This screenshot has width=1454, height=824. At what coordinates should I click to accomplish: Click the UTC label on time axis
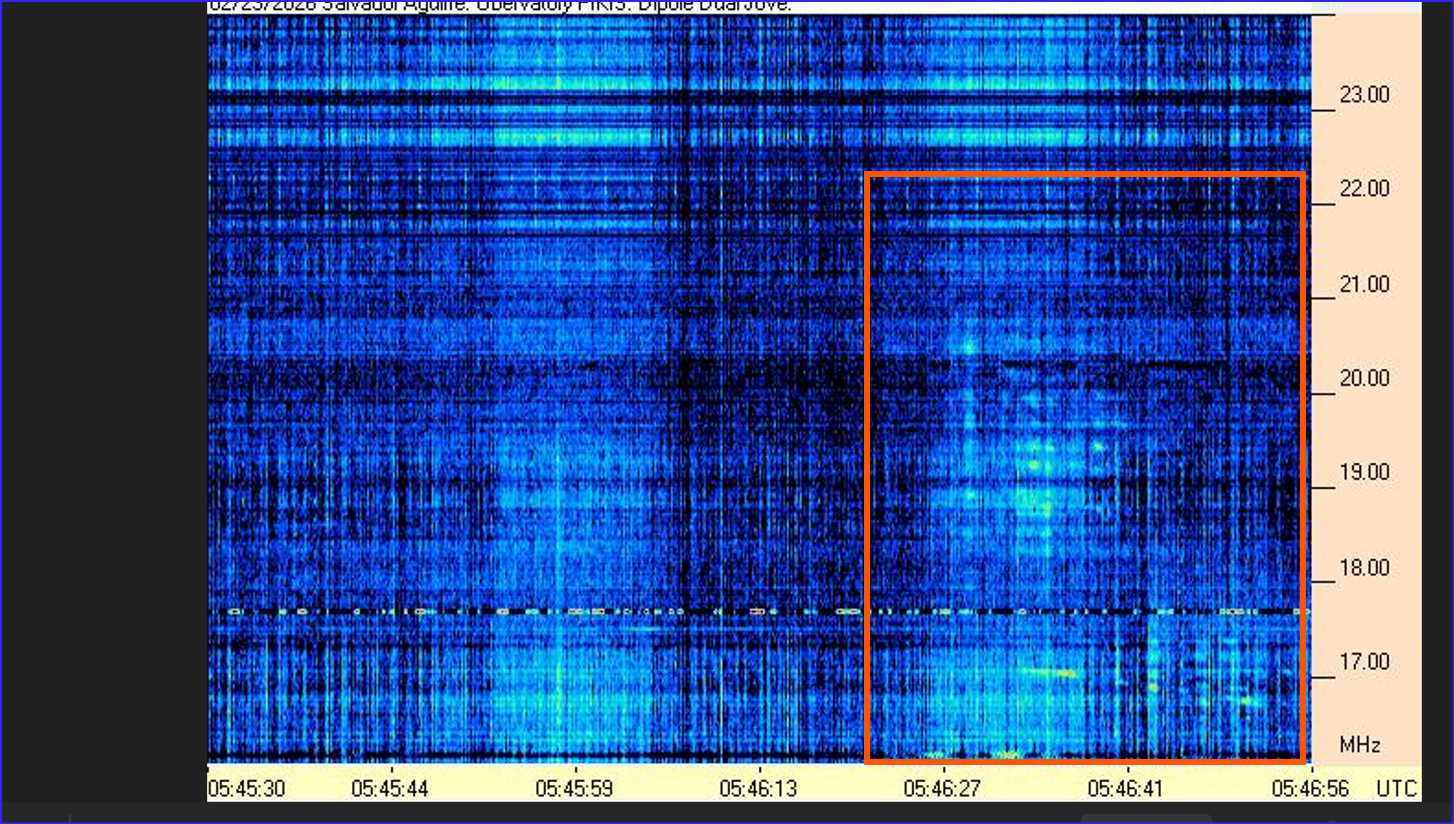coord(1397,789)
